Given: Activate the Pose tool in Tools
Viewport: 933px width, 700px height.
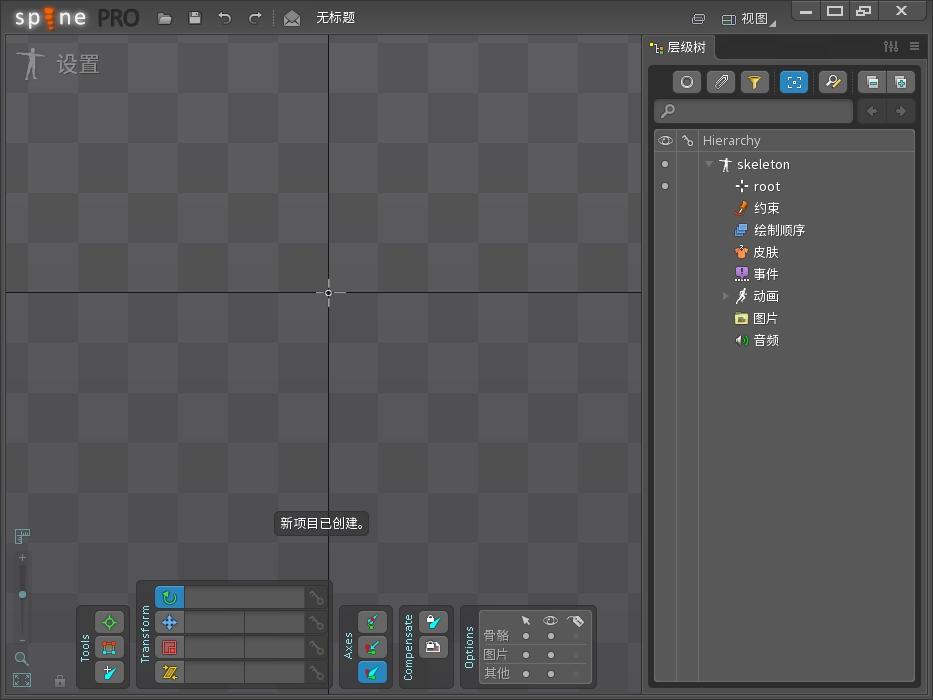Looking at the screenshot, I should [109, 622].
